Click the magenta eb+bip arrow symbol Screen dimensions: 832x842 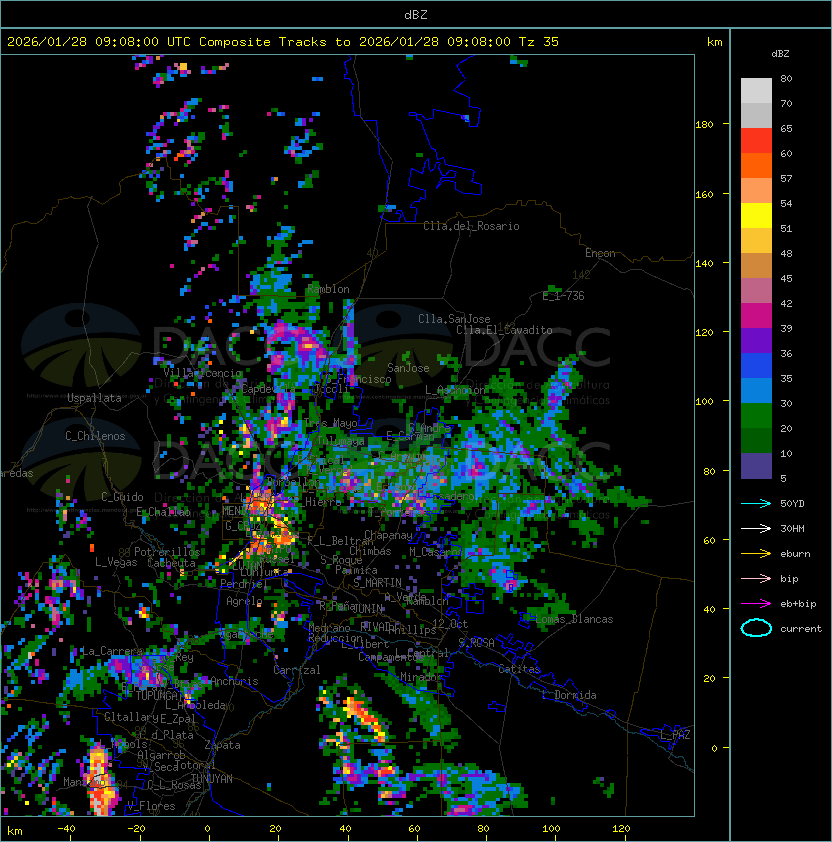point(756,604)
